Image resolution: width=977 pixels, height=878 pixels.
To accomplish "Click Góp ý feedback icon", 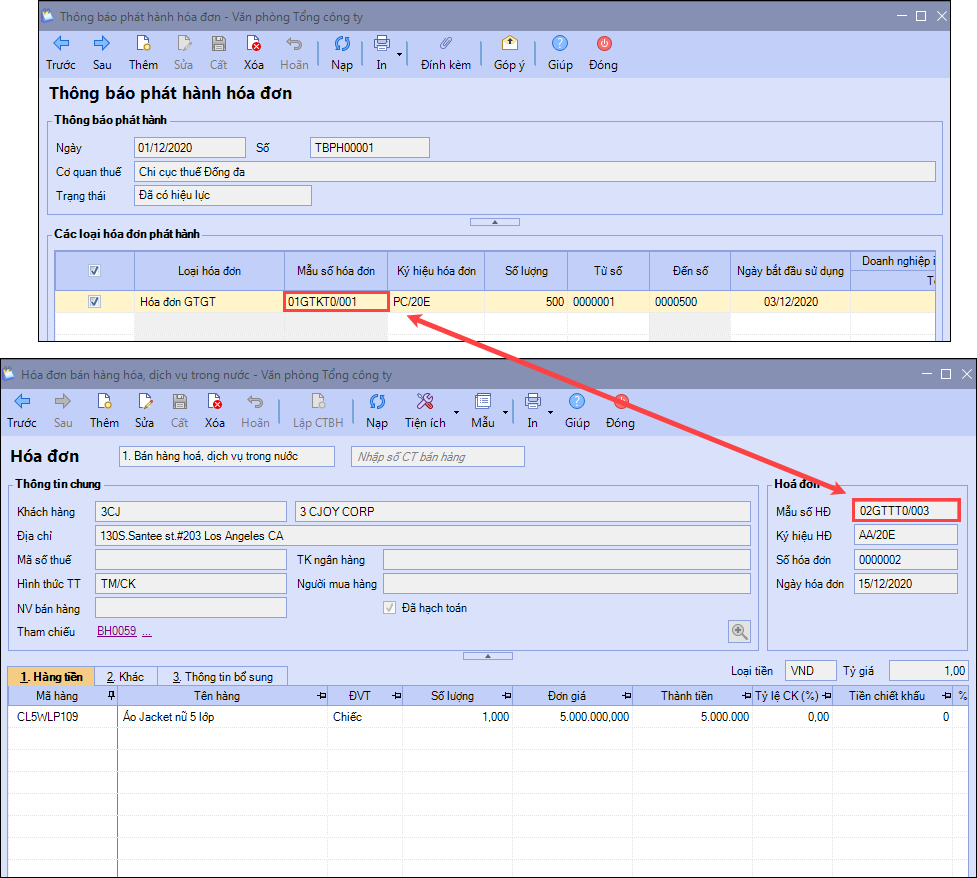I will tap(509, 44).
